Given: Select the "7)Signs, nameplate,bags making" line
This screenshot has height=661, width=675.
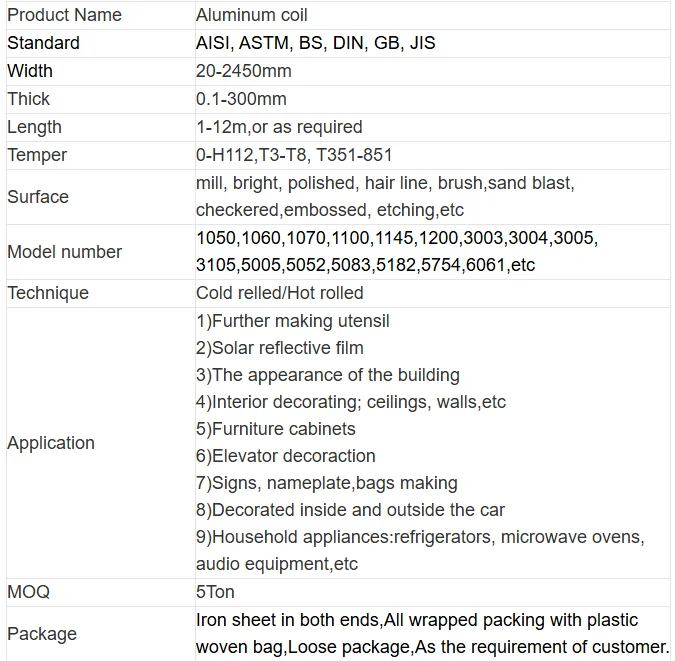Looking at the screenshot, I should click(327, 483).
